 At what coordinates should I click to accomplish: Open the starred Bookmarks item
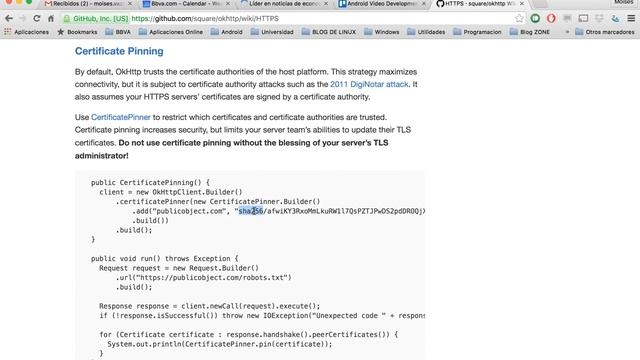point(77,32)
